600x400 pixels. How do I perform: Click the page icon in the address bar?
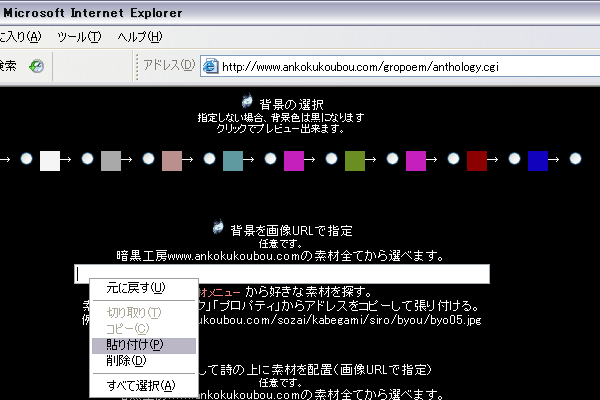pyautogui.click(x=210, y=66)
